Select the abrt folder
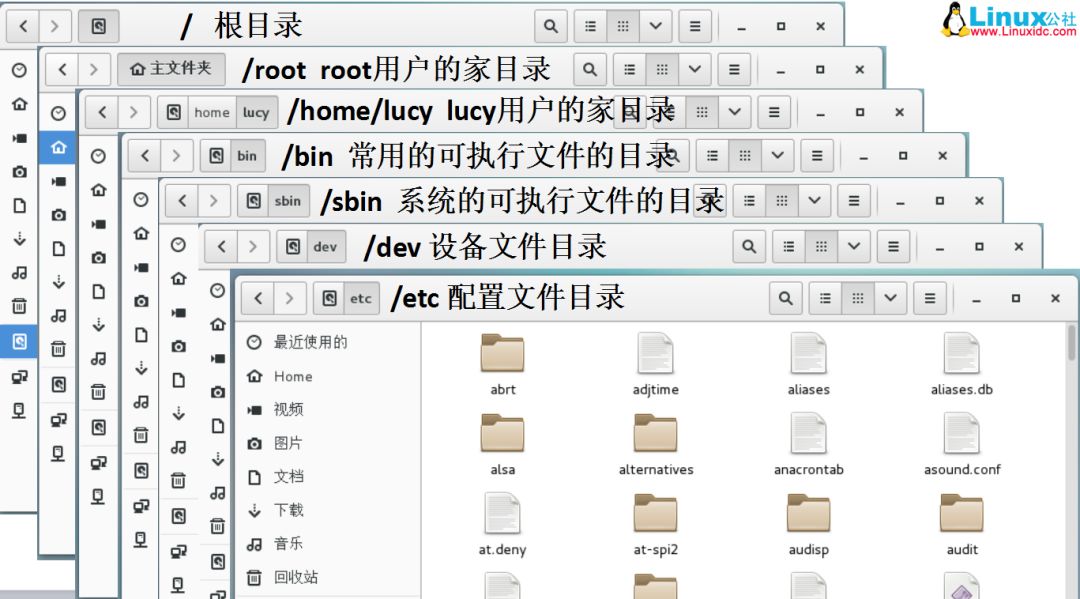Screen dimensions: 1080x599 [503, 364]
